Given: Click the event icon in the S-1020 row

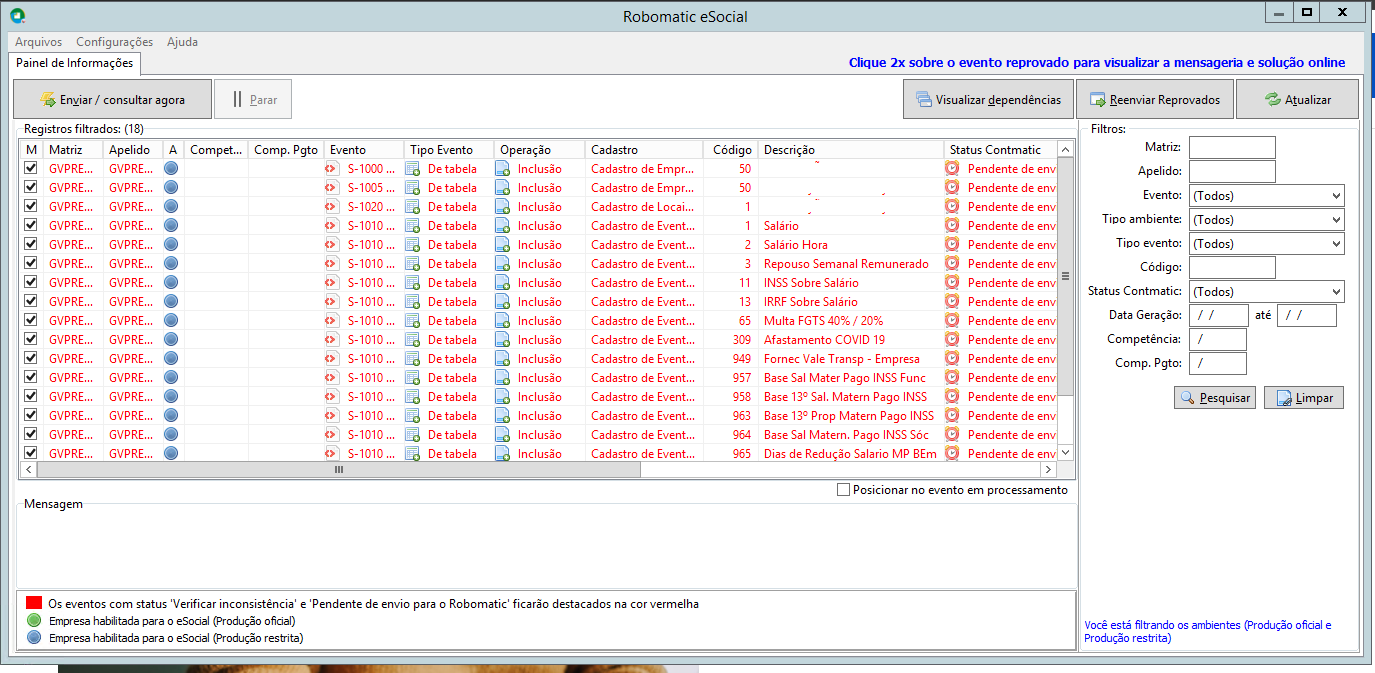Looking at the screenshot, I should [332, 207].
